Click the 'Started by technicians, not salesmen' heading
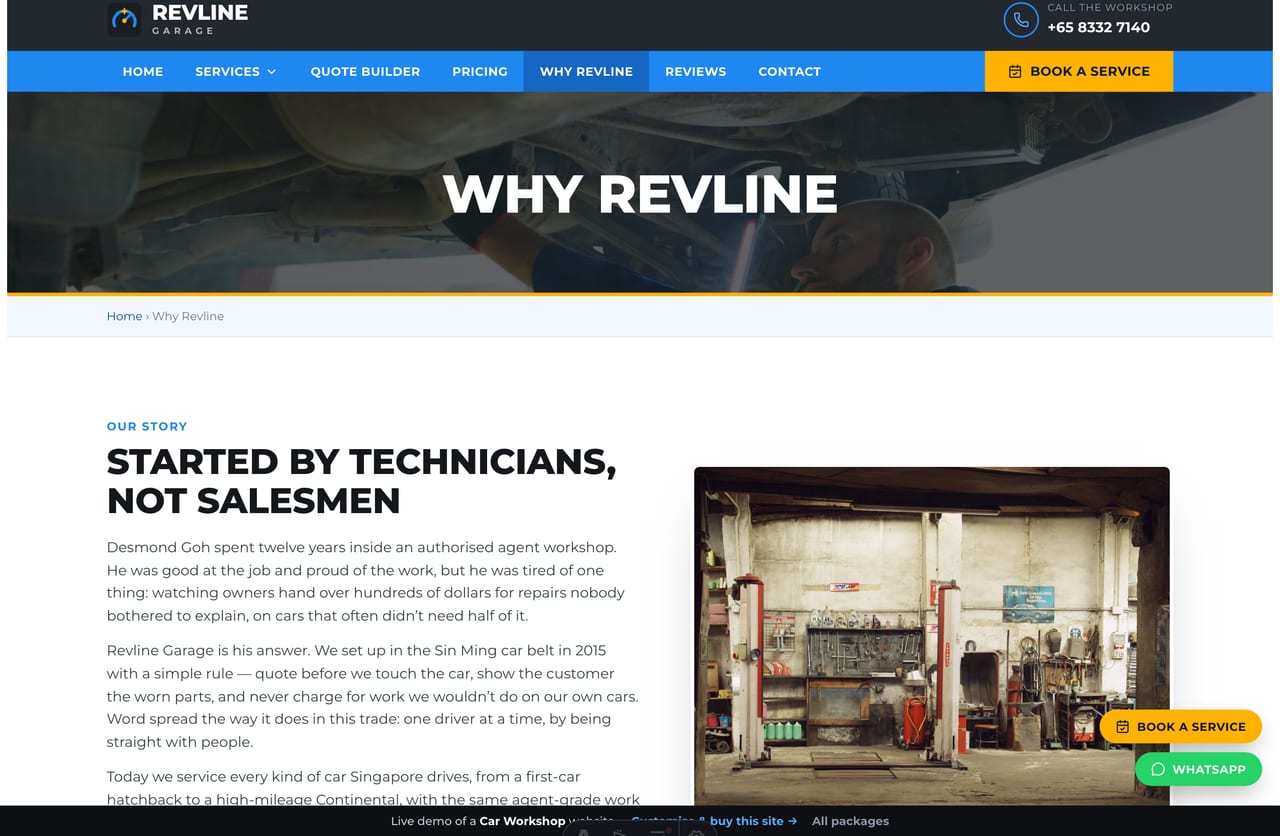Image resolution: width=1280 pixels, height=836 pixels. click(x=361, y=480)
